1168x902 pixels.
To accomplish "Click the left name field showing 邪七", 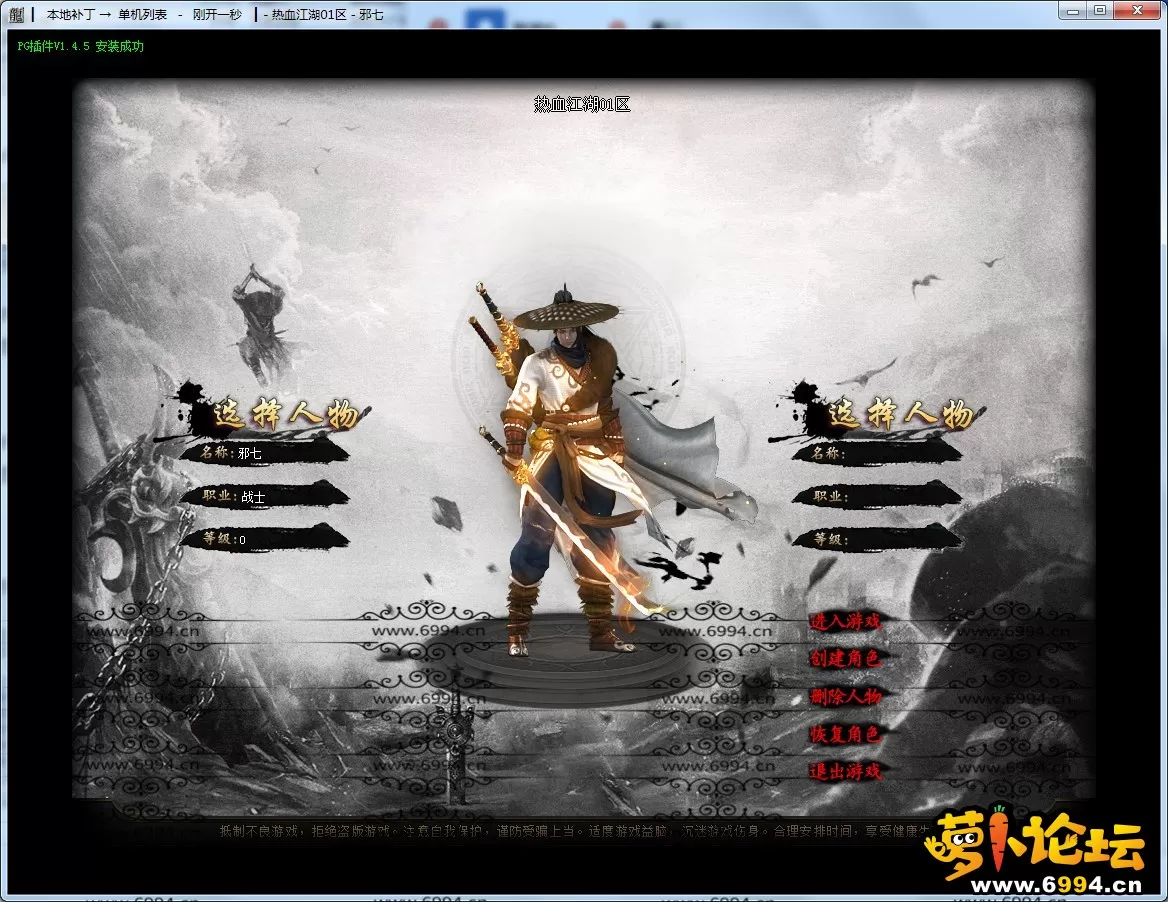I will pos(264,452).
